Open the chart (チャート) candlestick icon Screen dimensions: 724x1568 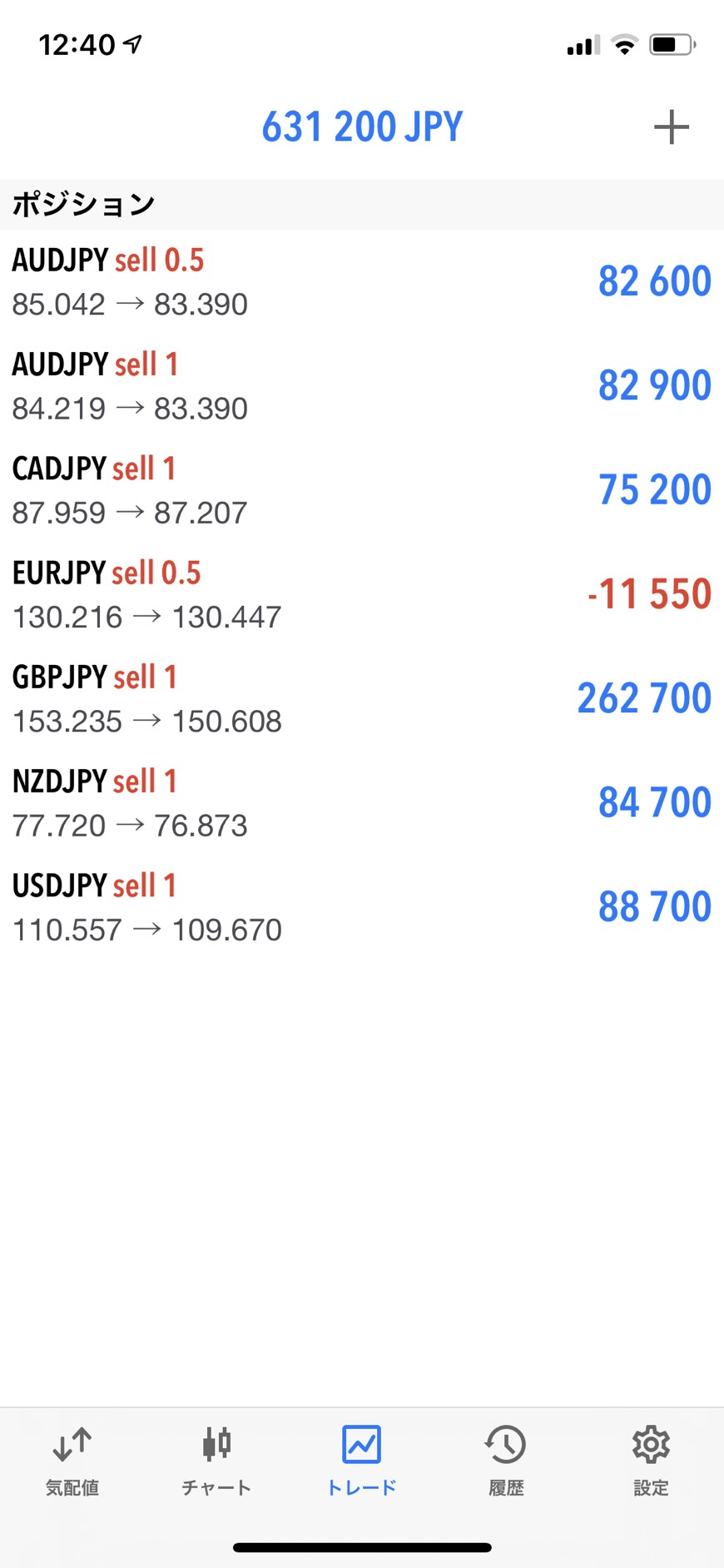tap(216, 1445)
